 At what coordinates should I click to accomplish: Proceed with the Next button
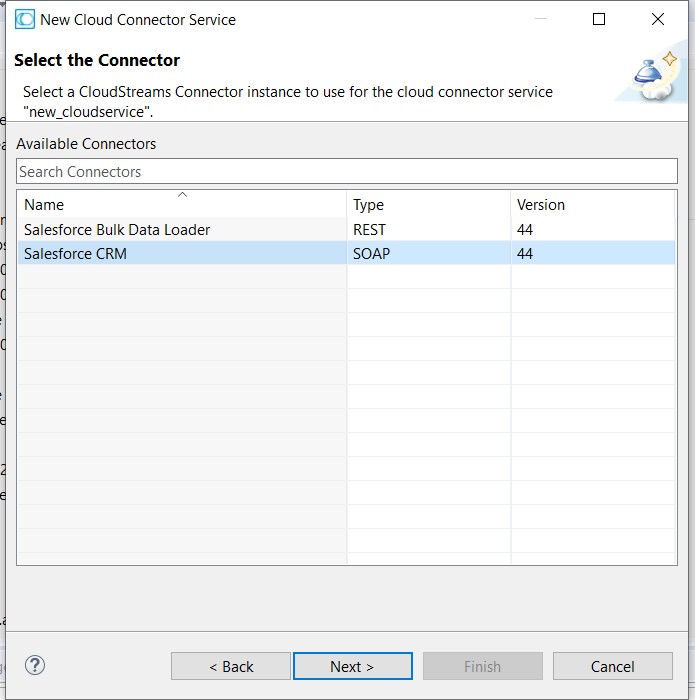coord(353,666)
